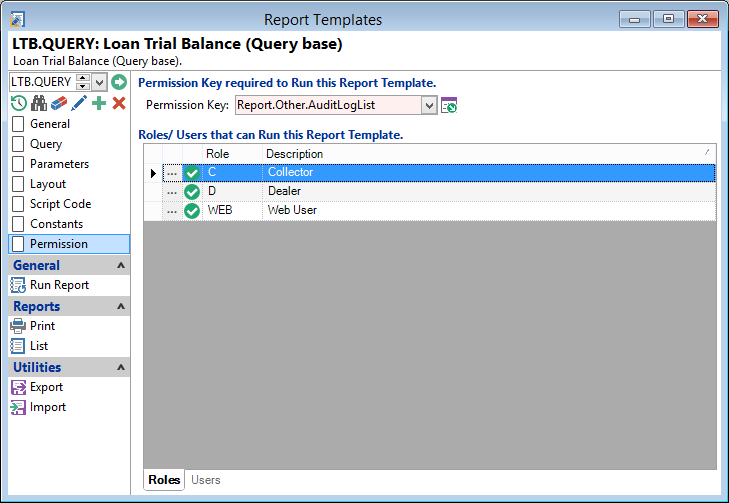Switch to the Users tab
The image size is (729, 503).
tap(205, 480)
